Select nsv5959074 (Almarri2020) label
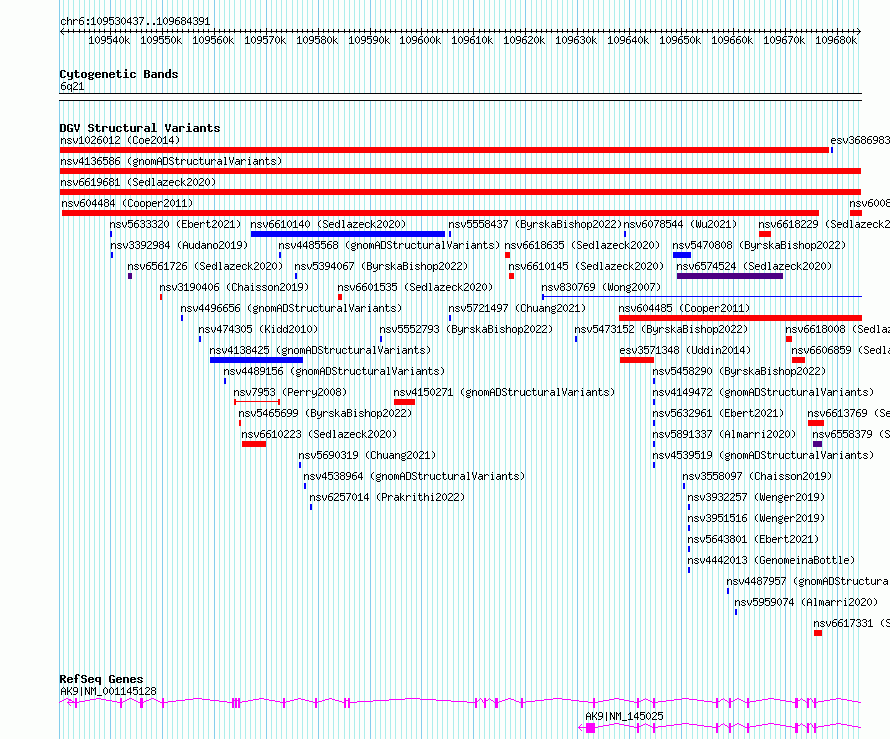 [806, 602]
